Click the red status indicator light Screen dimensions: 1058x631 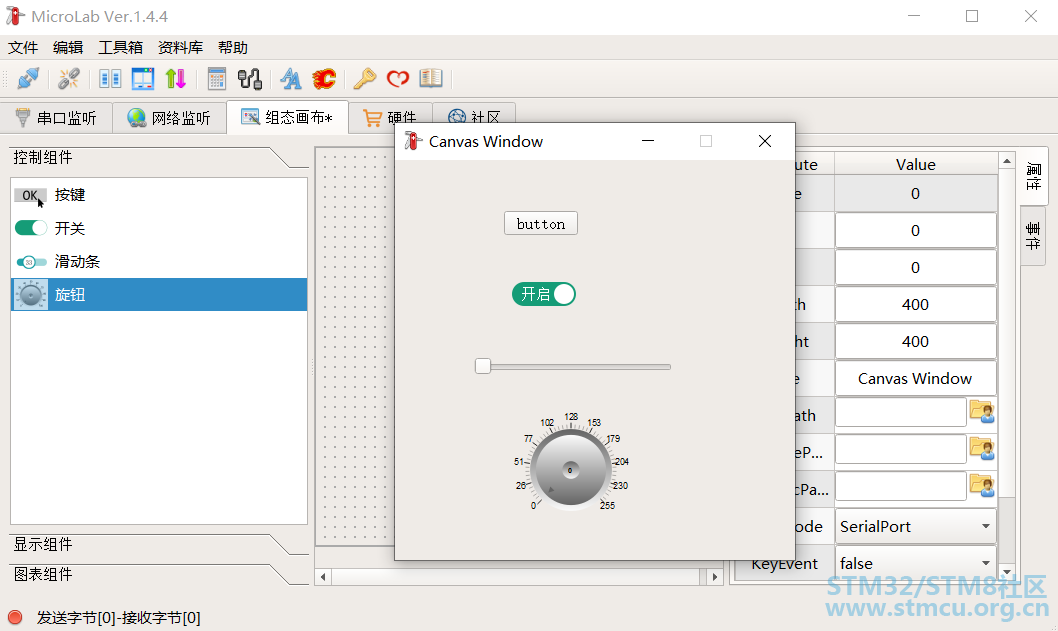coord(15,617)
